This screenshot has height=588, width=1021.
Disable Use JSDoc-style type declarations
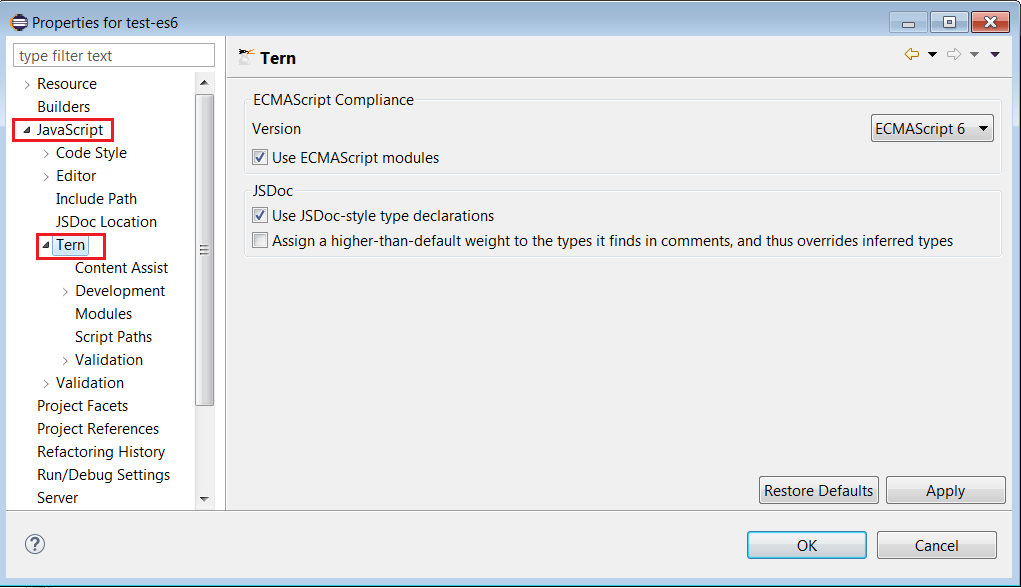(259, 215)
